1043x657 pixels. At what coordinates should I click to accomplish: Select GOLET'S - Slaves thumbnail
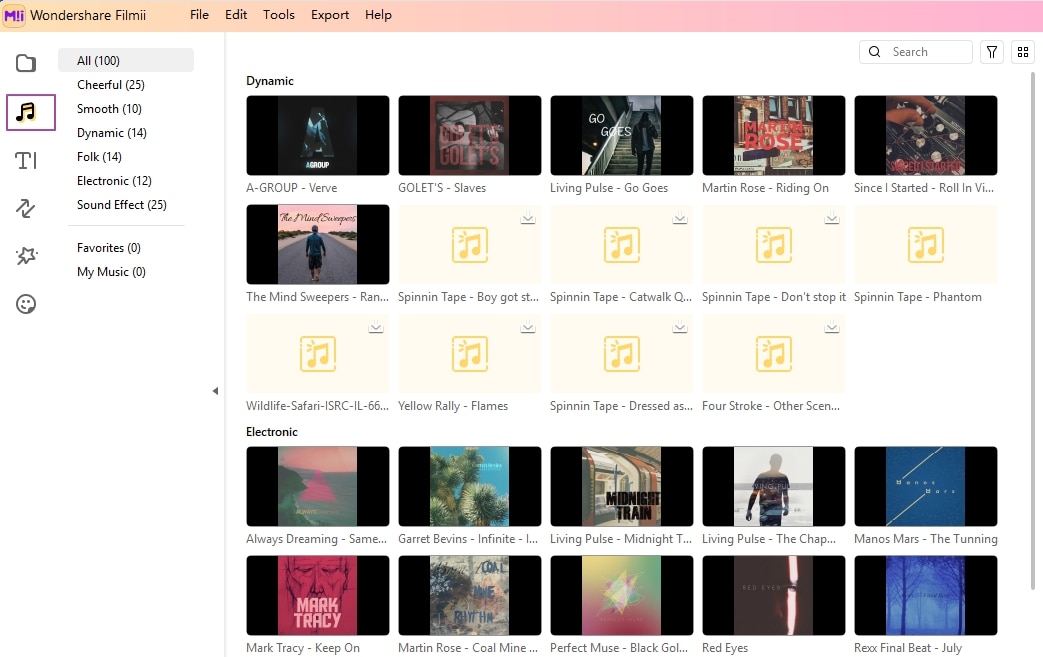tap(470, 136)
